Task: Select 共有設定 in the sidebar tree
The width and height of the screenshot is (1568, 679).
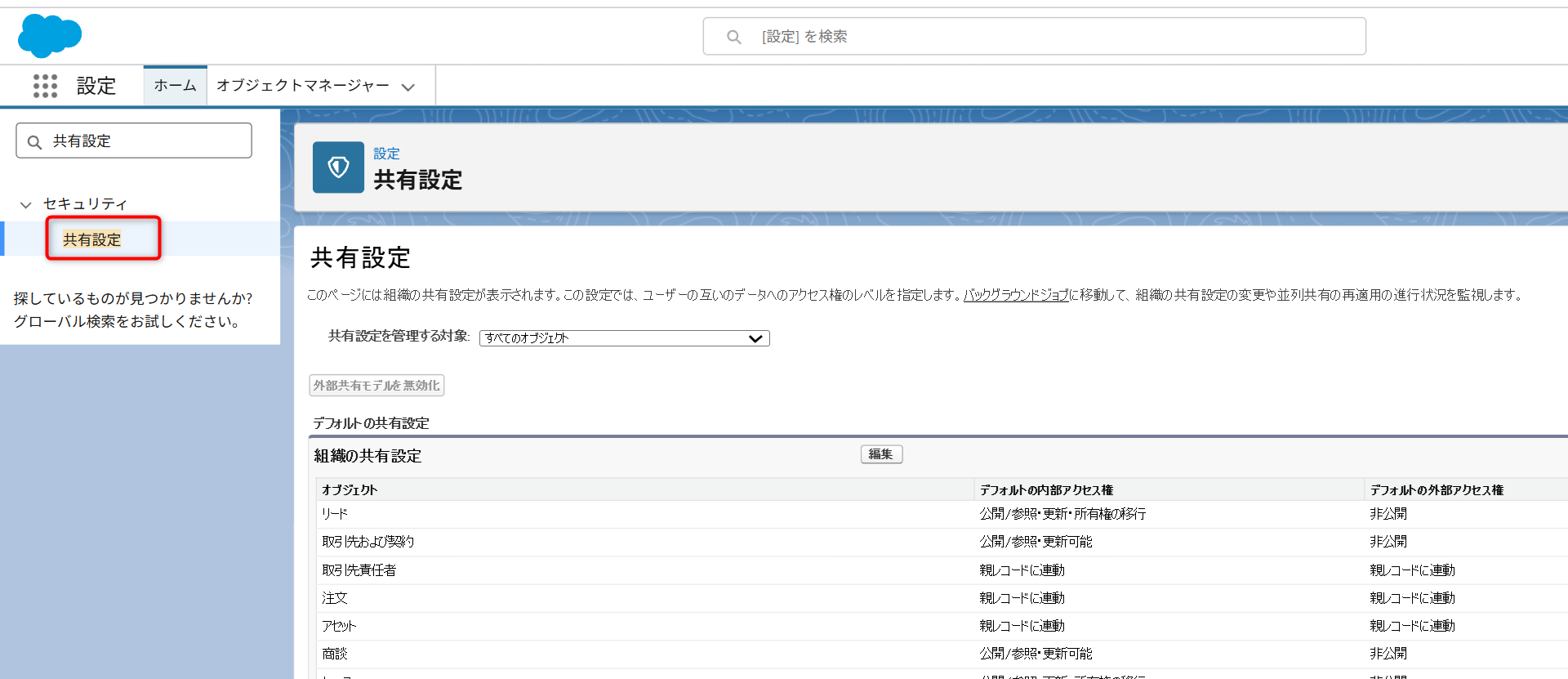Action: (x=92, y=239)
